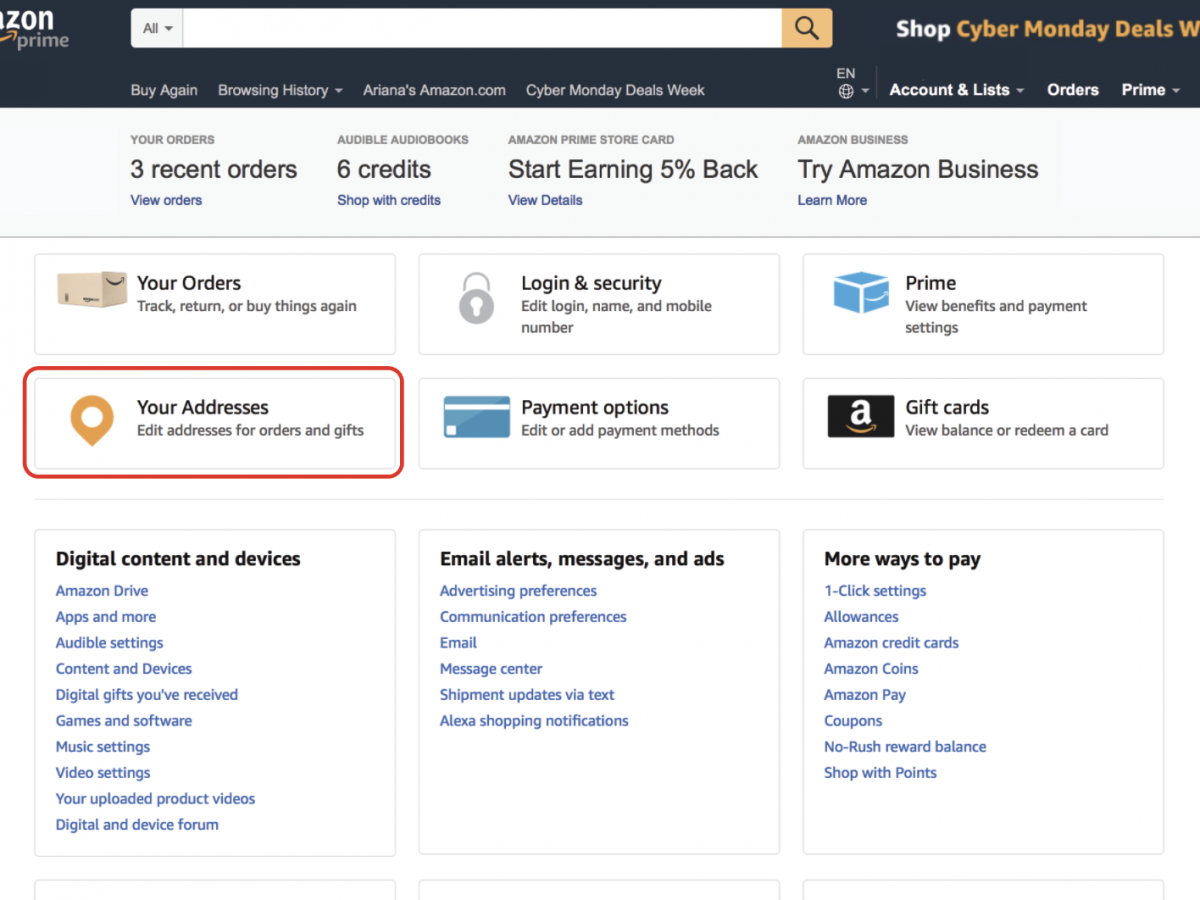
Task: Open Alexa shopping notifications
Action: (534, 721)
